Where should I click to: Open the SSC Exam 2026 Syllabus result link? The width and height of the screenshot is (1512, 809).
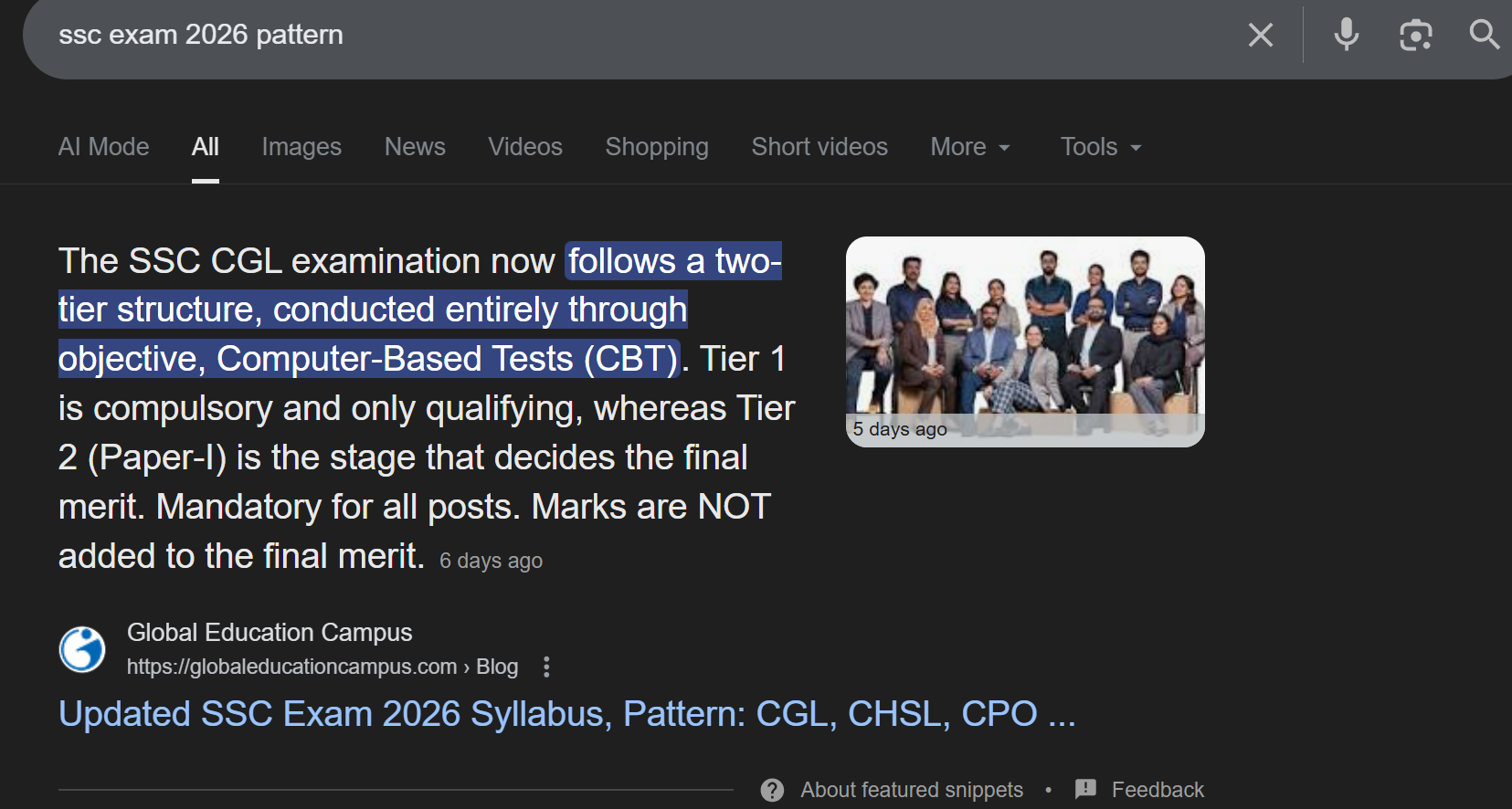tap(566, 713)
